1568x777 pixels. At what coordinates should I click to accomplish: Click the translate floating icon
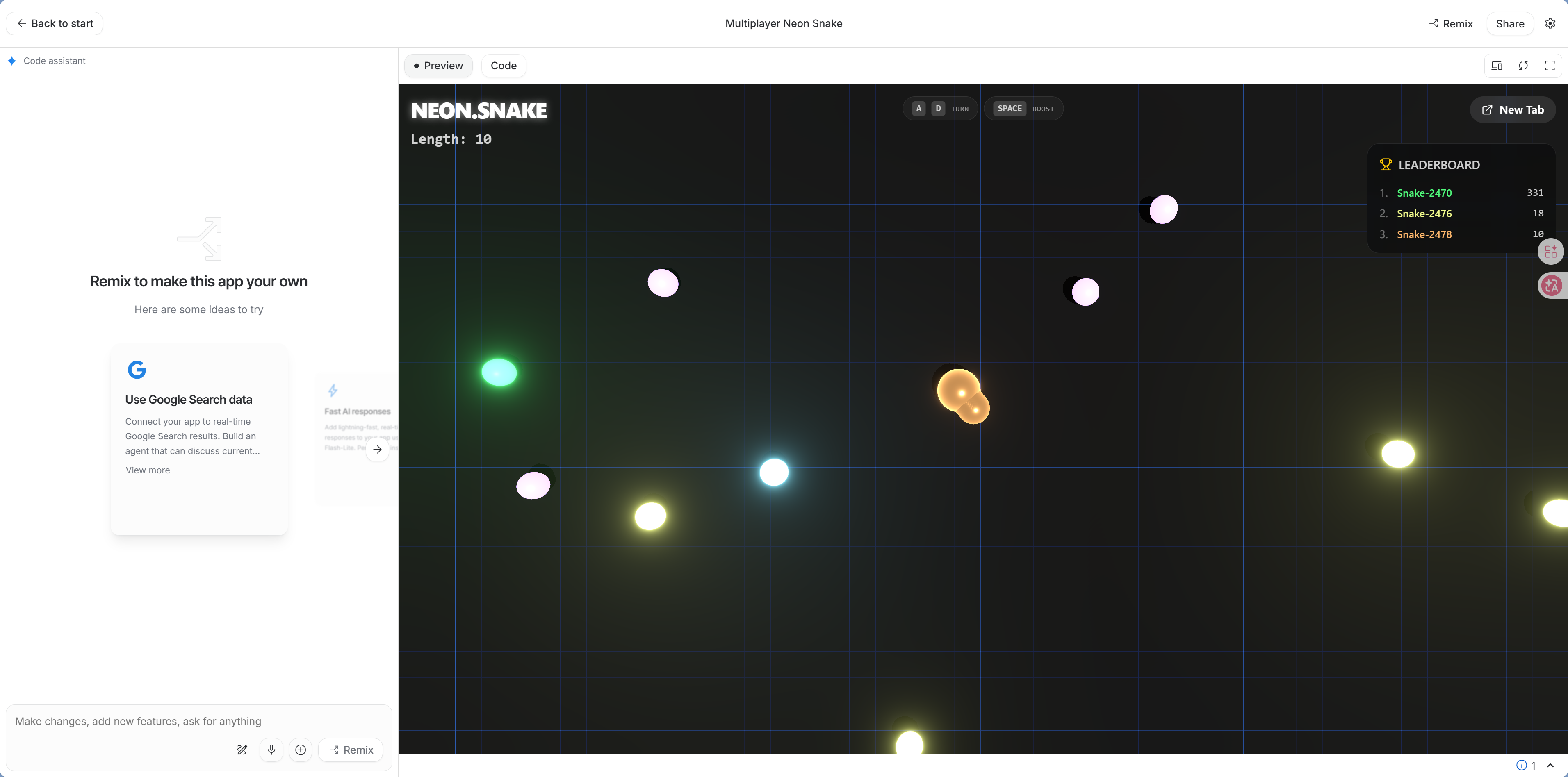[x=1551, y=285]
